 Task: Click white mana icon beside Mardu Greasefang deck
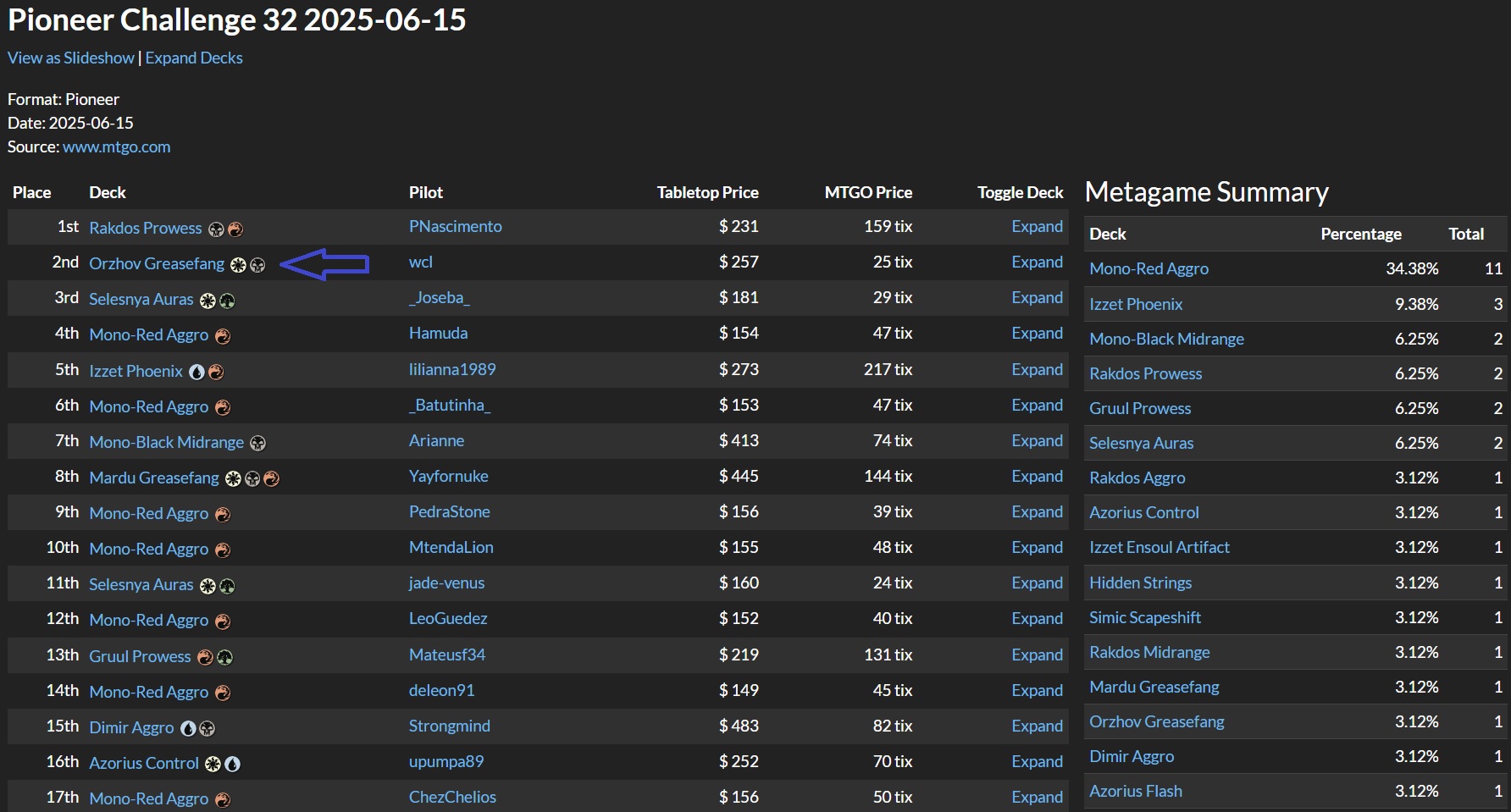(233, 479)
